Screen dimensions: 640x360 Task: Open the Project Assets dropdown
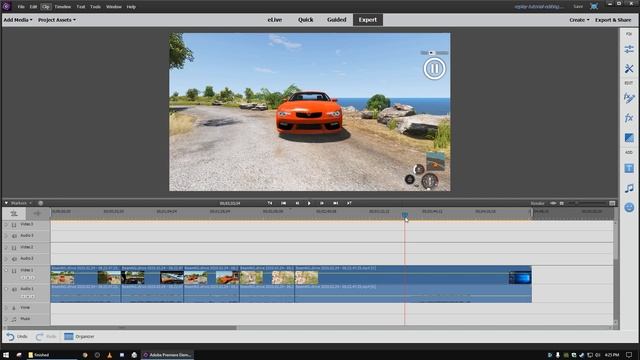coord(57,20)
